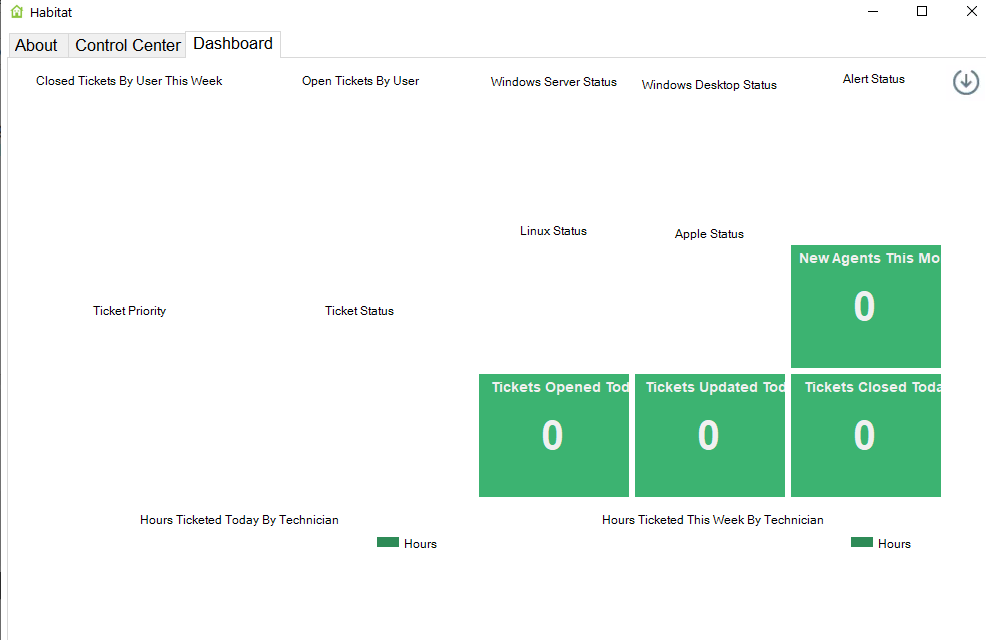The image size is (986, 640).
Task: Click Closed Tickets By User This Week title
Action: click(x=129, y=81)
